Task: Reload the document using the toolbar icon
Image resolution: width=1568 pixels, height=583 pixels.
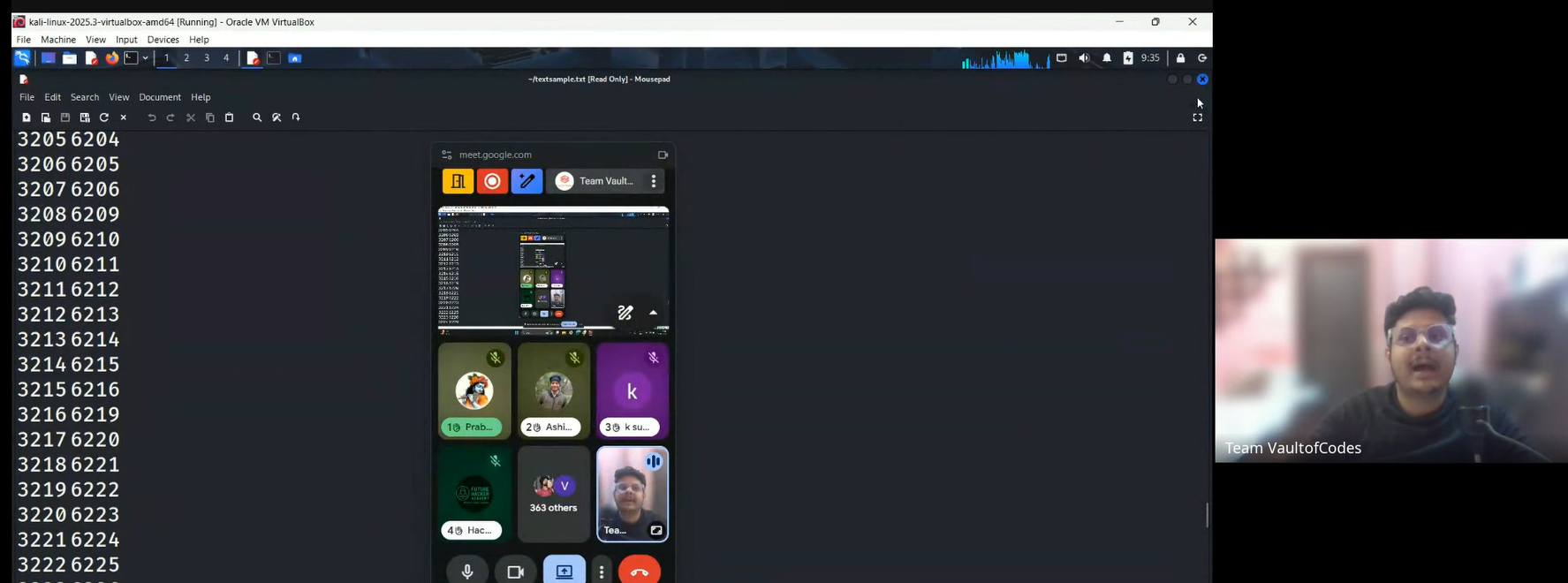Action: pos(104,117)
